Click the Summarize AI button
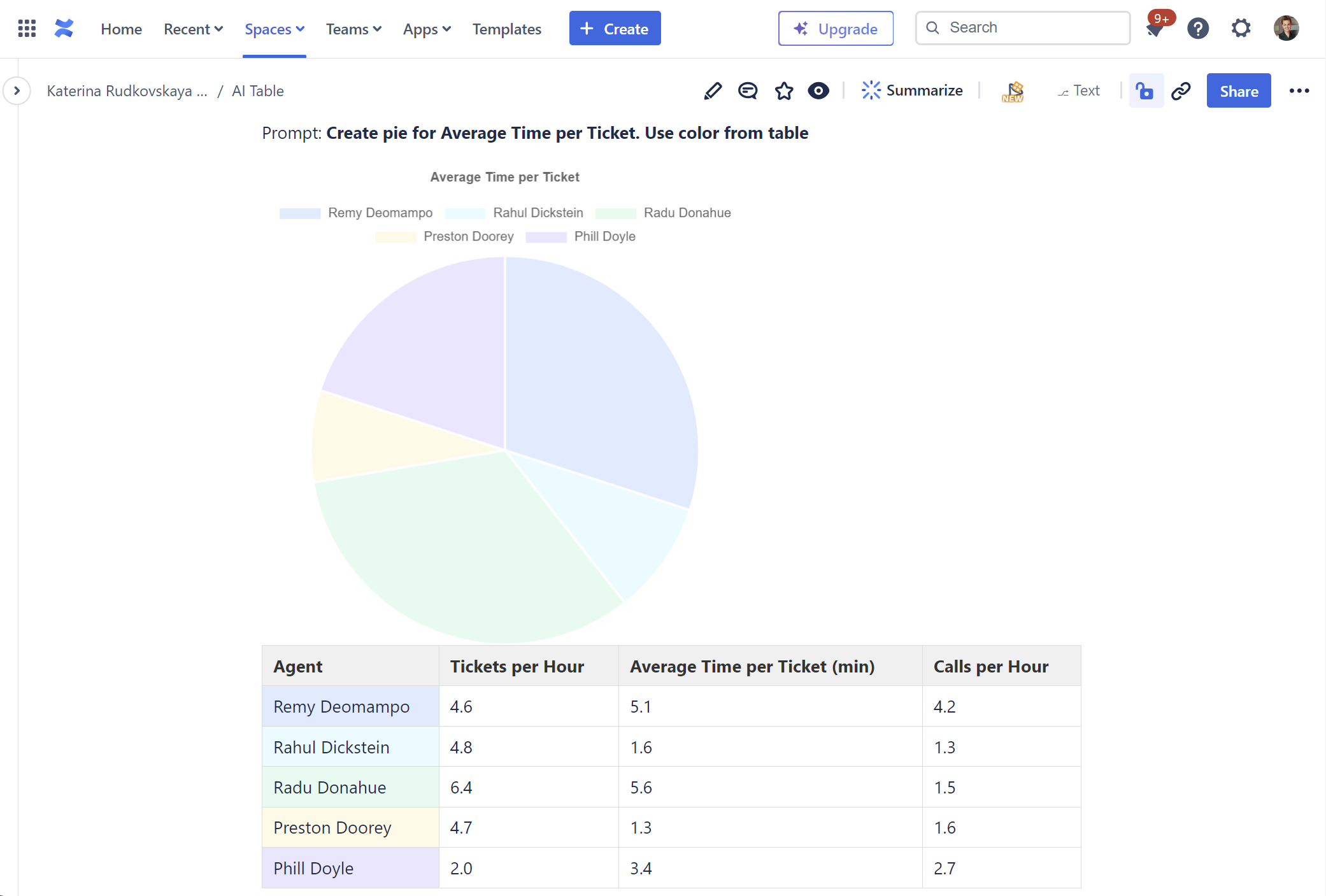The height and width of the screenshot is (896, 1326). [x=911, y=91]
